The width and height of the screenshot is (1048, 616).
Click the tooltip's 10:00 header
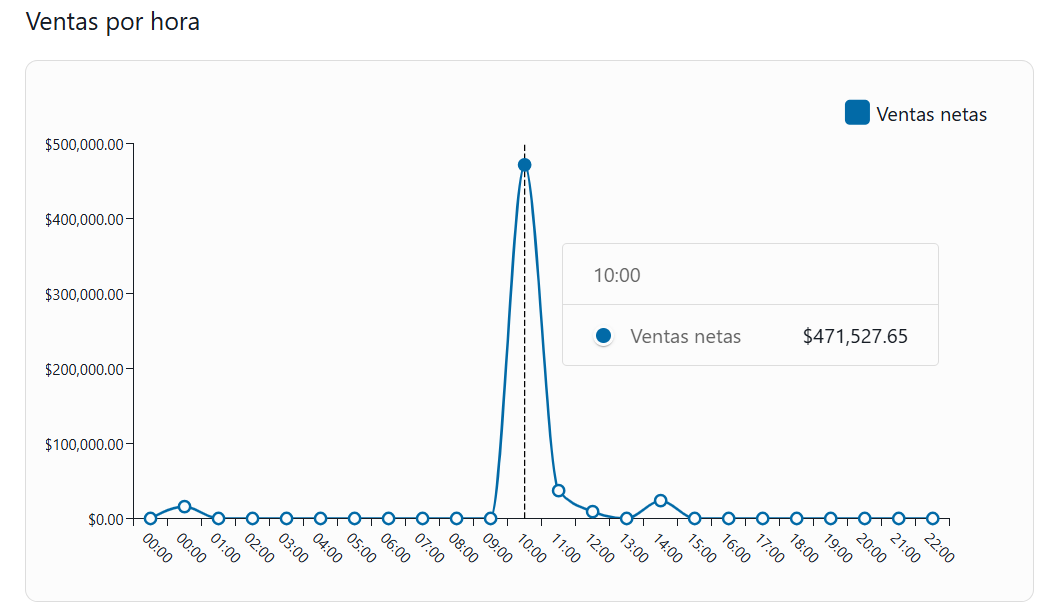click(x=617, y=275)
